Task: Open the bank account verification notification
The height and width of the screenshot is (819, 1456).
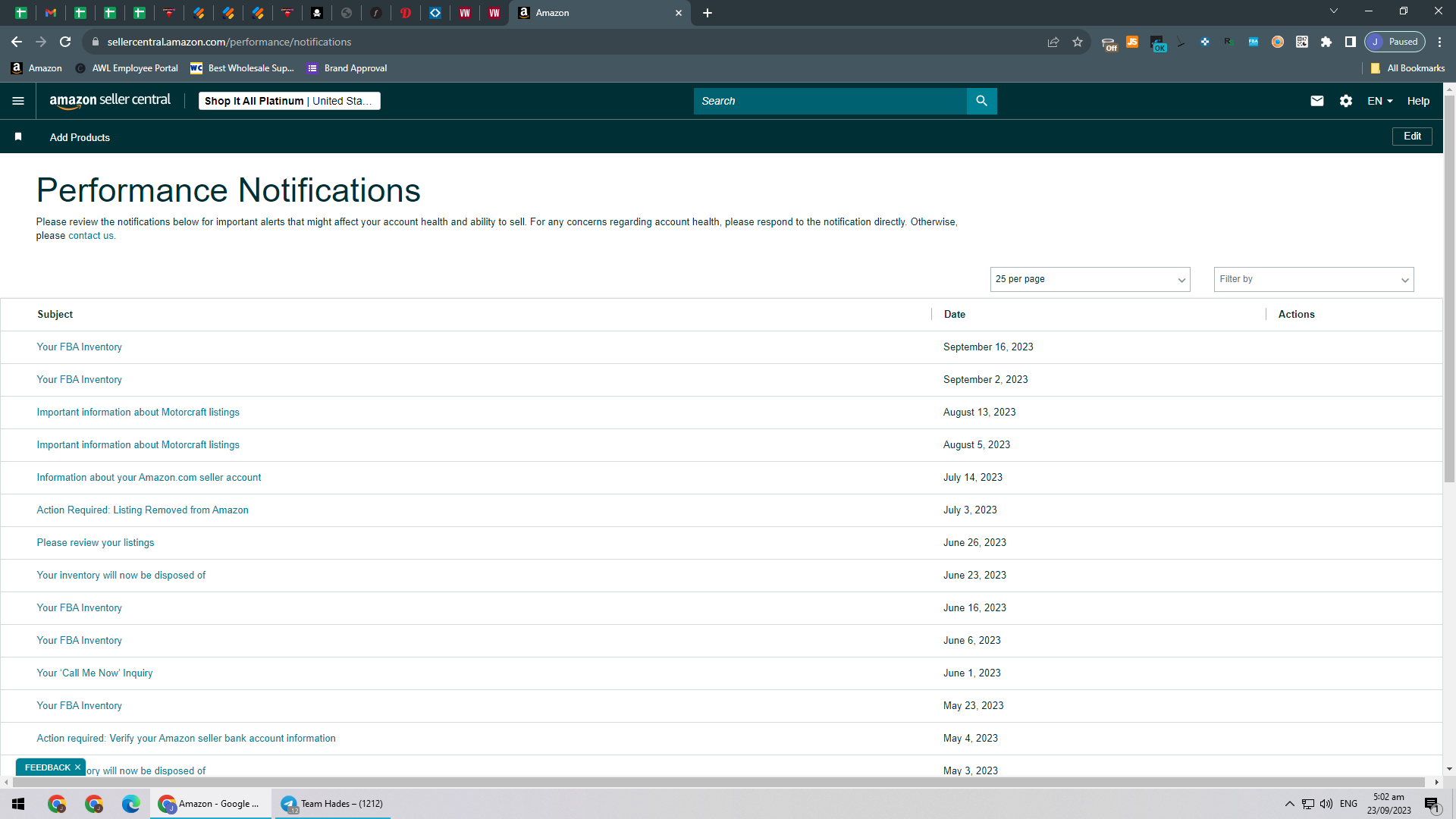Action: (x=186, y=738)
